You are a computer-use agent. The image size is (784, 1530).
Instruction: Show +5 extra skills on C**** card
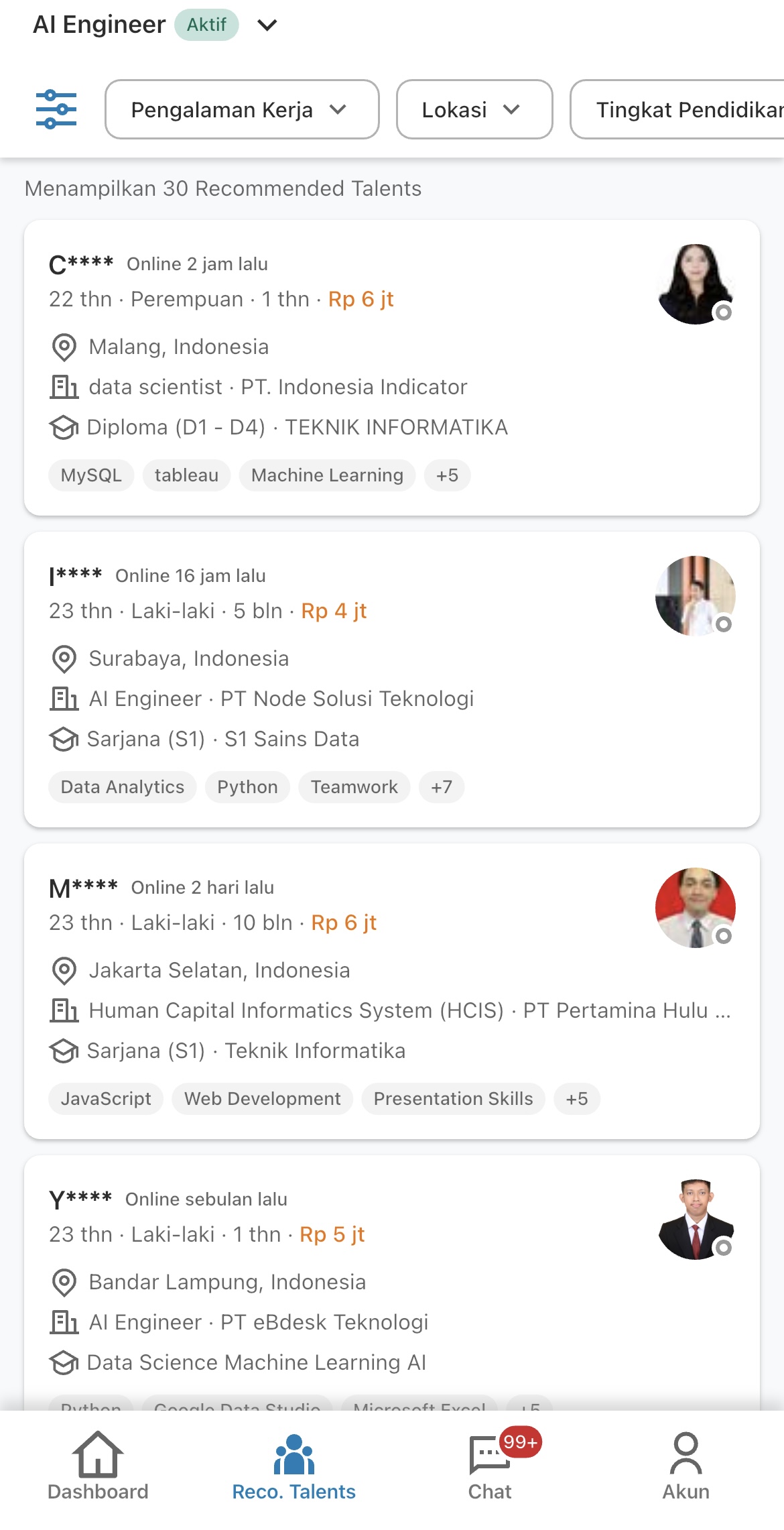[447, 475]
